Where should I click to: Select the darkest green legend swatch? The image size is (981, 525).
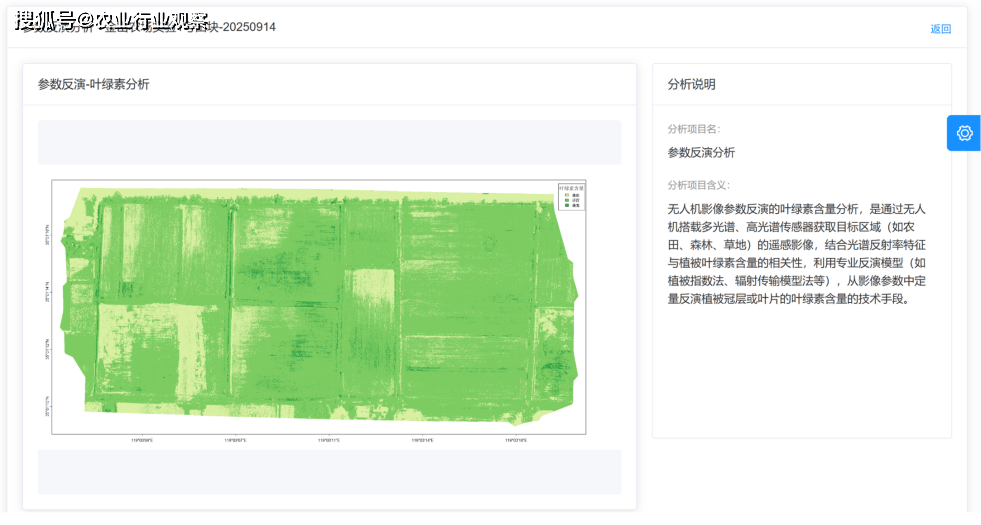[x=566, y=204]
